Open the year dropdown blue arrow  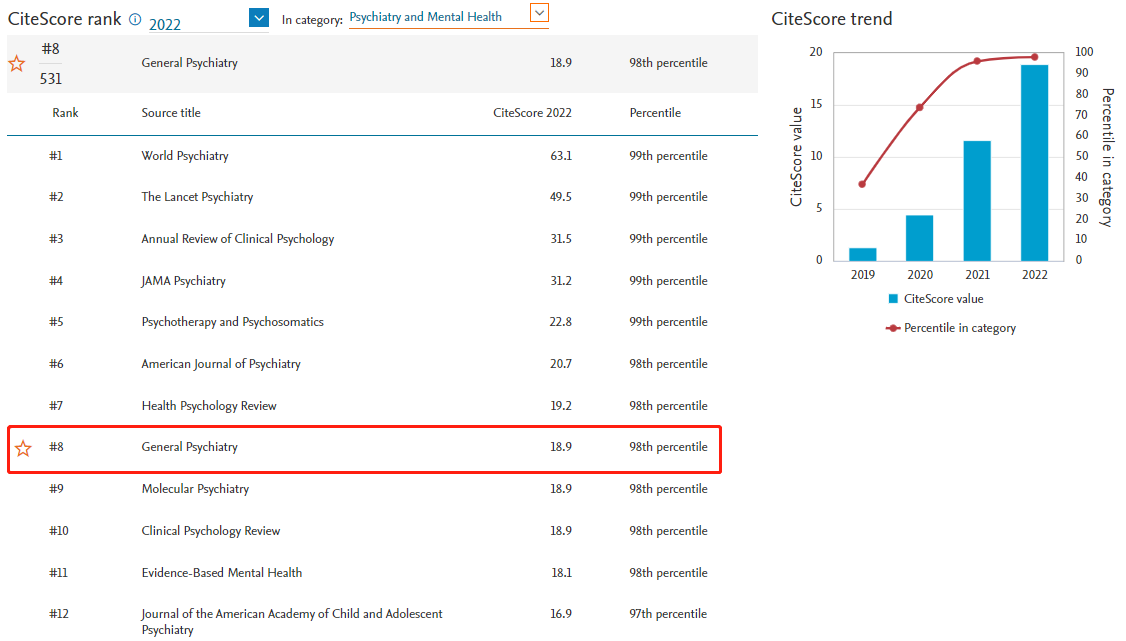click(259, 17)
